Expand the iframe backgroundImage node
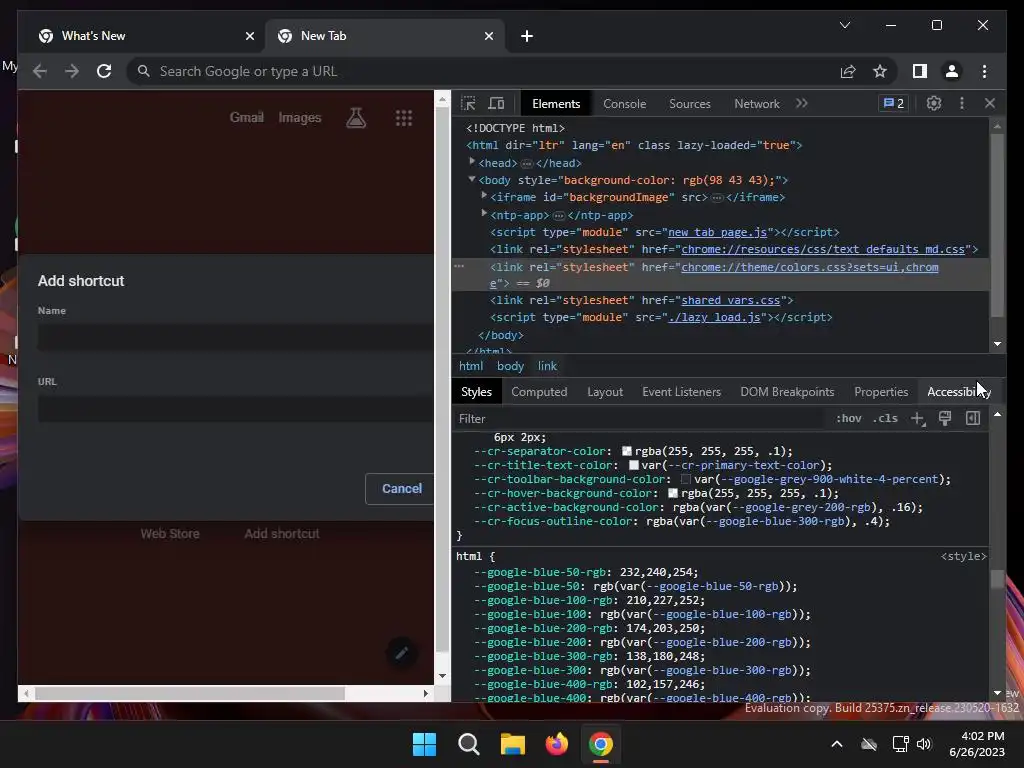 [x=484, y=195]
